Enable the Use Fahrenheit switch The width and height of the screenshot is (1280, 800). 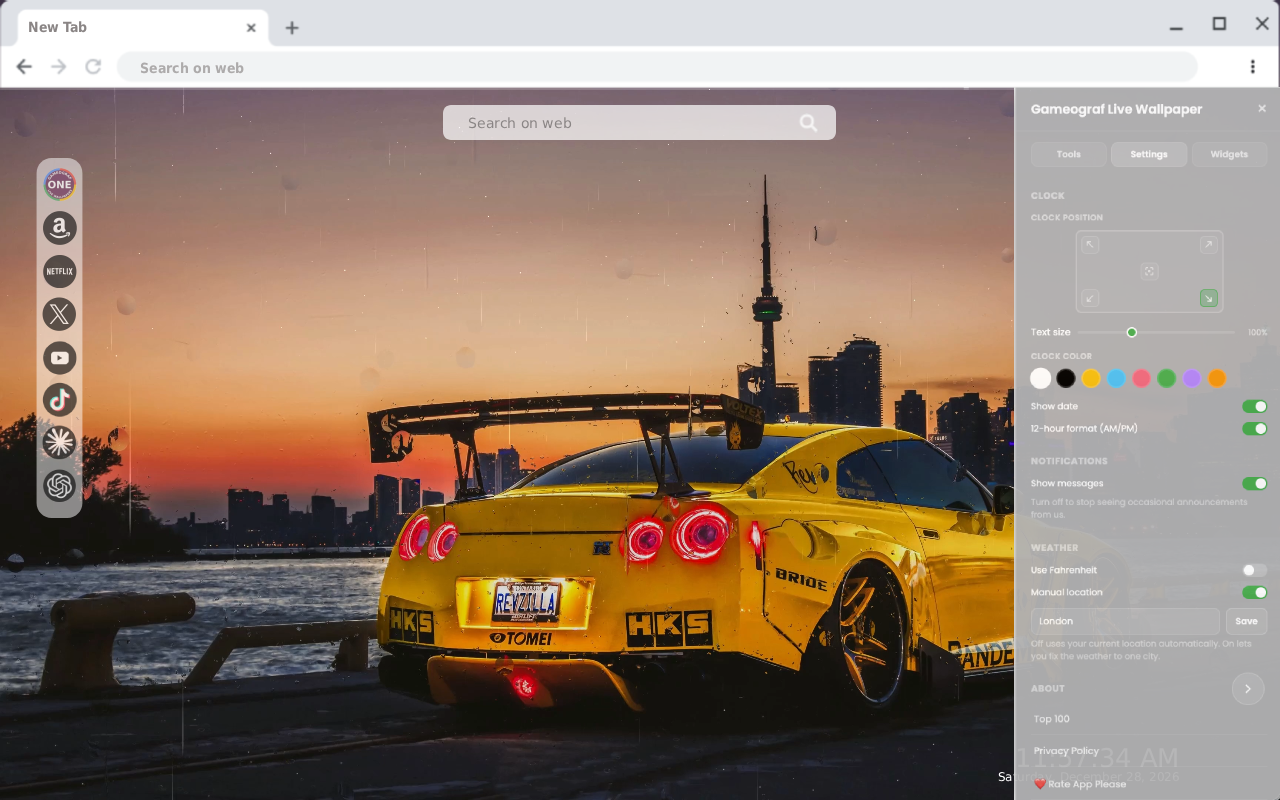pyautogui.click(x=1254, y=570)
